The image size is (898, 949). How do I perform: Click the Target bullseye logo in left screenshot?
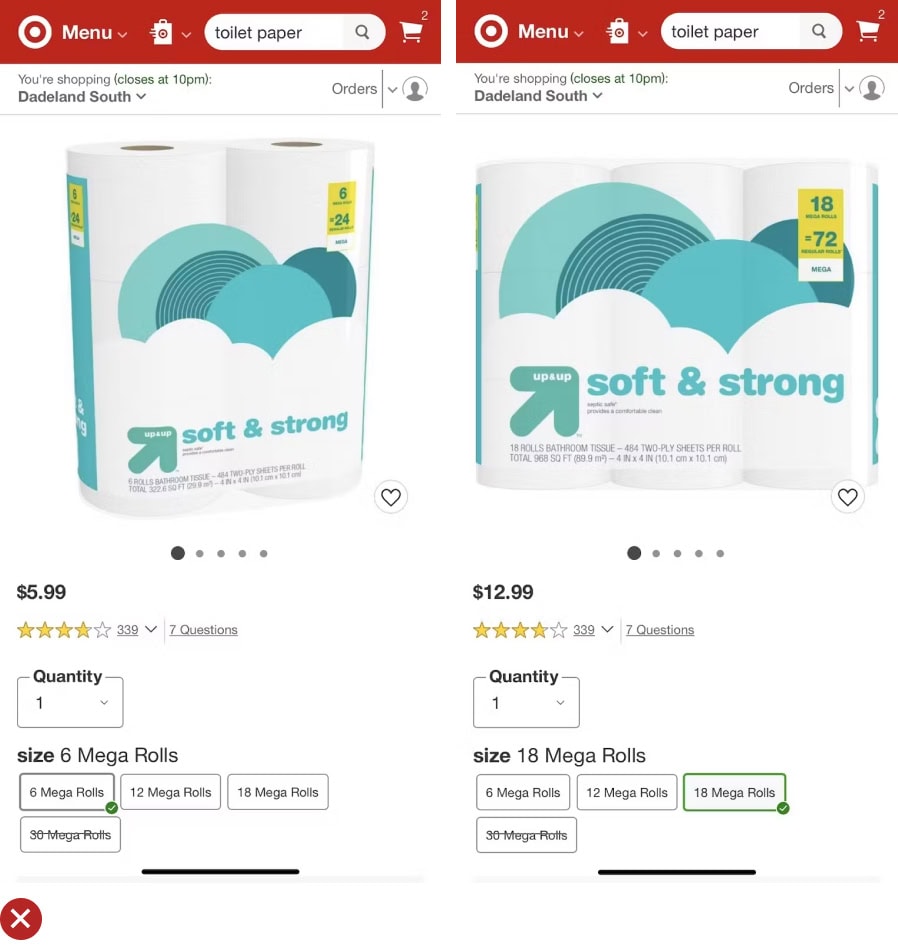[x=34, y=31]
